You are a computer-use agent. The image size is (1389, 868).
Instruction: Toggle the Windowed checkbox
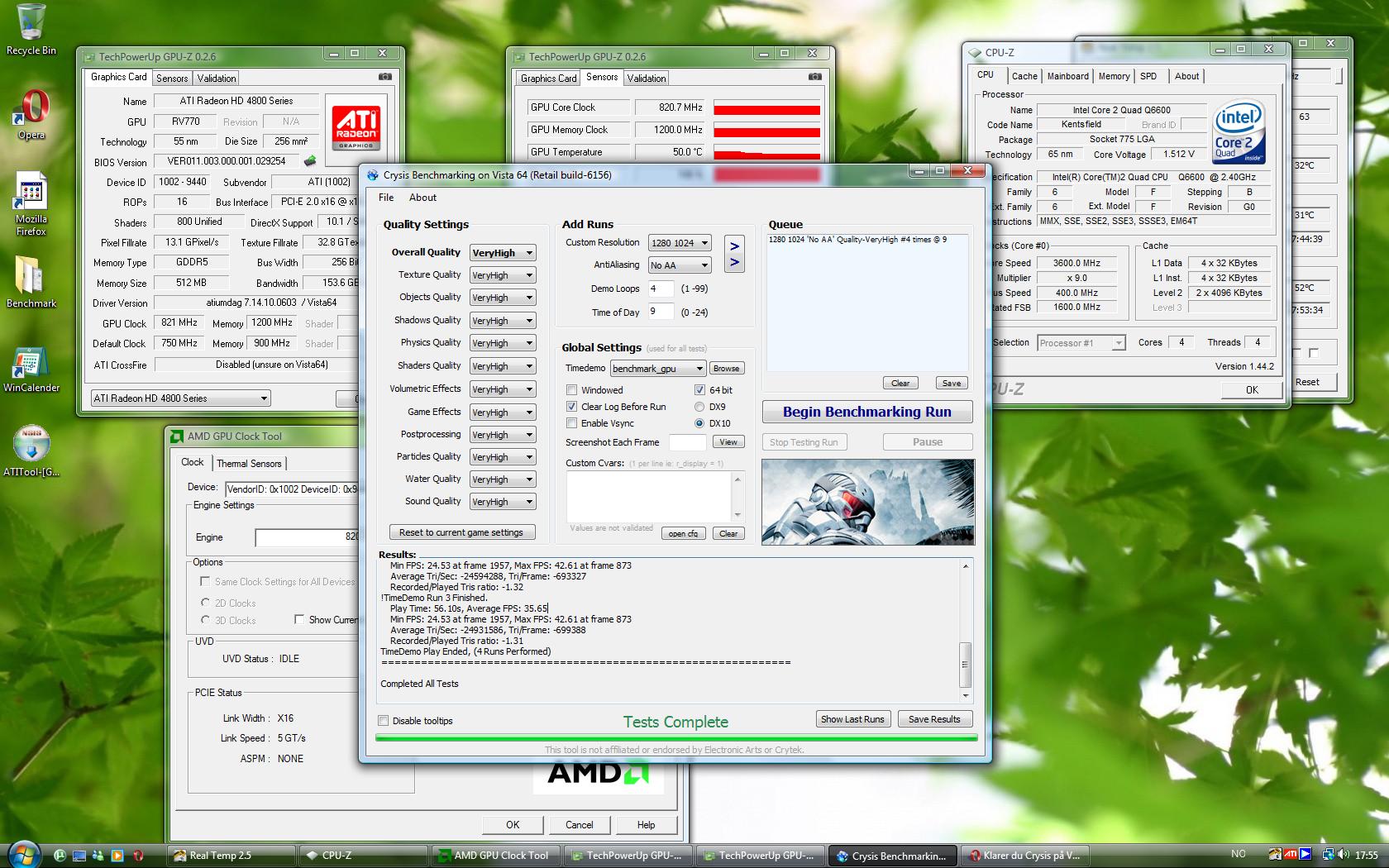tap(571, 390)
